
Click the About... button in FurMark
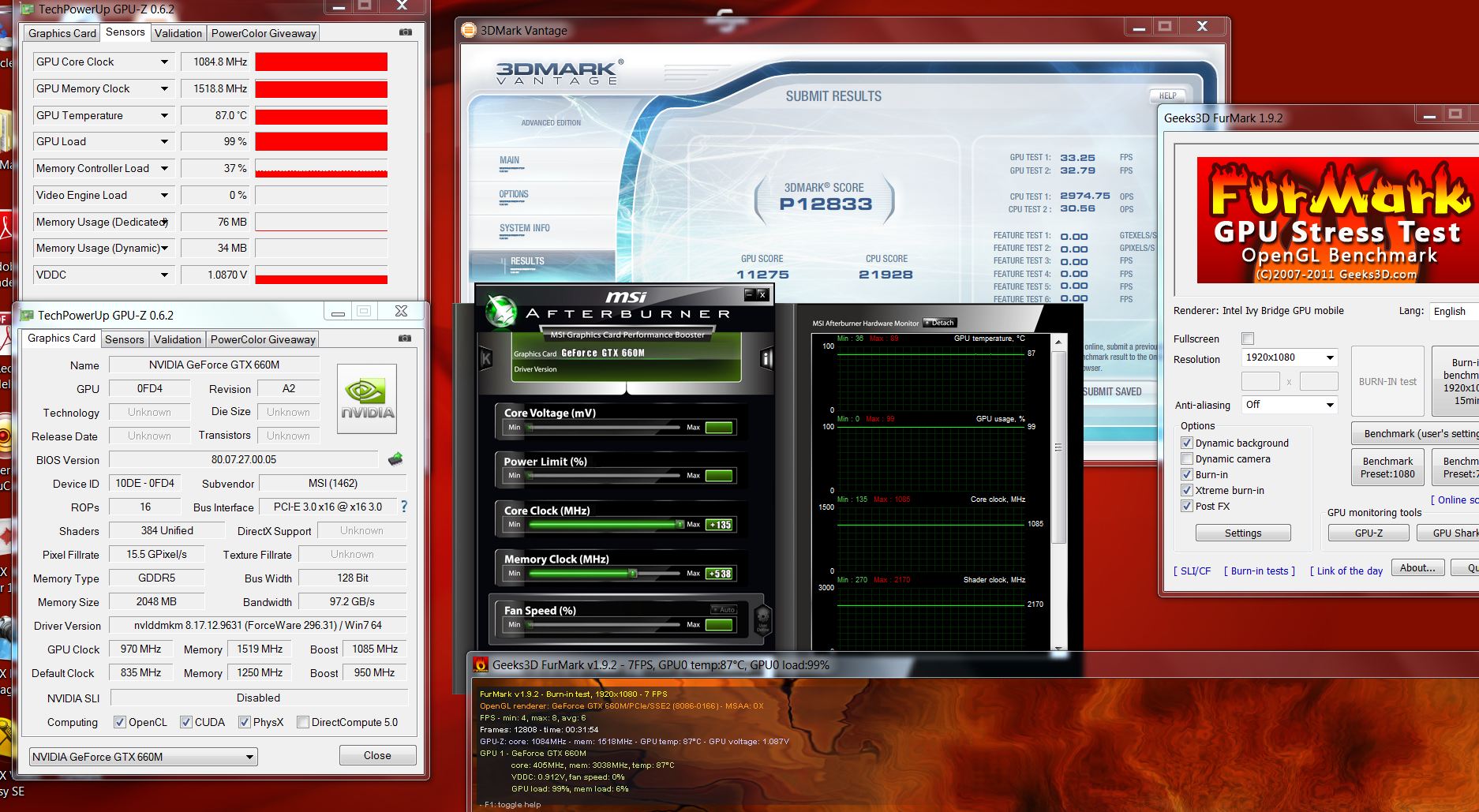(1417, 568)
